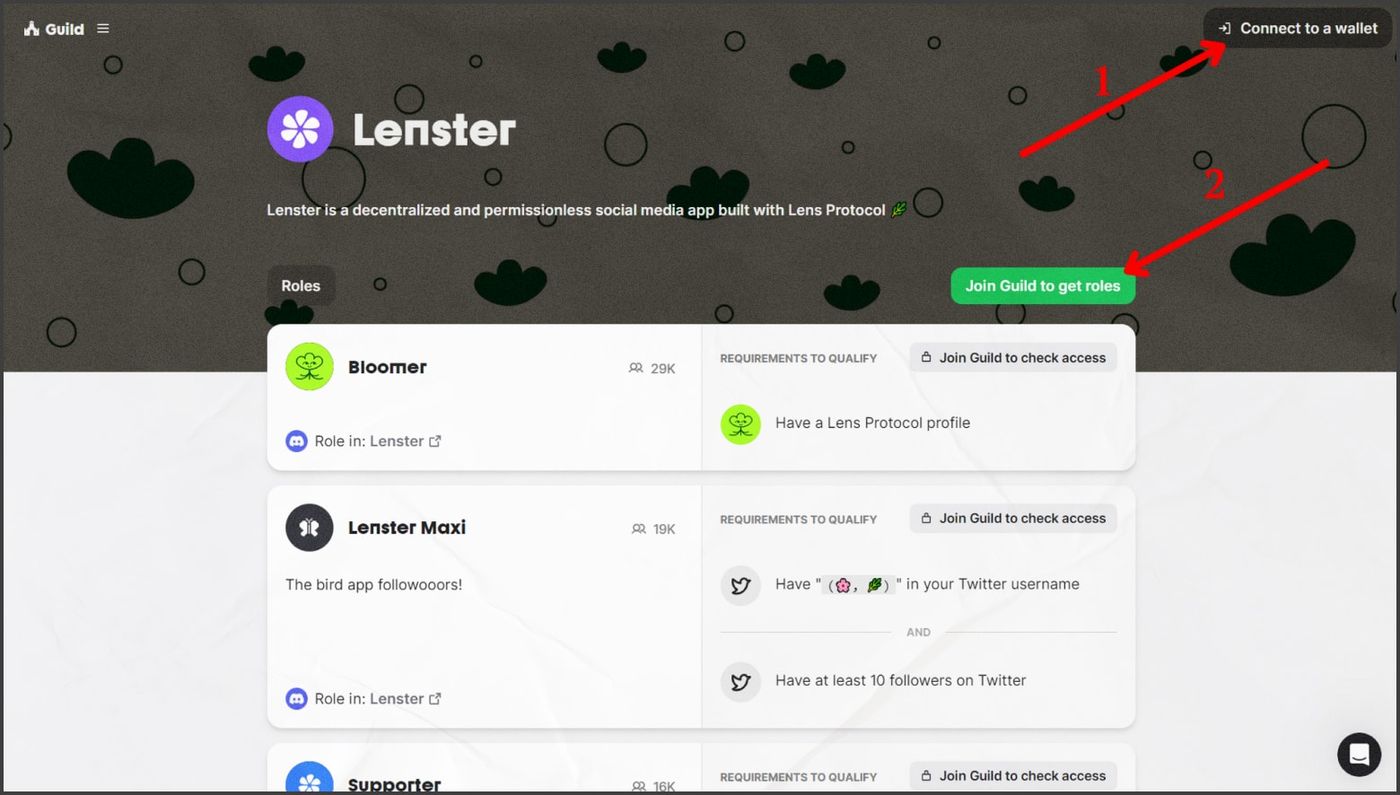
Task: Click the Discord icon under Bloomer role
Action: [296, 441]
